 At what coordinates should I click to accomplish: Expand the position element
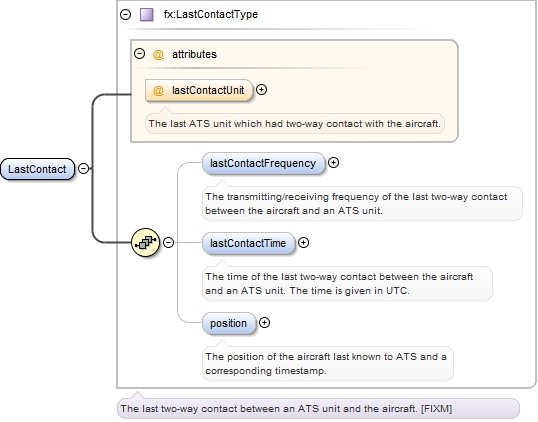coord(264,323)
